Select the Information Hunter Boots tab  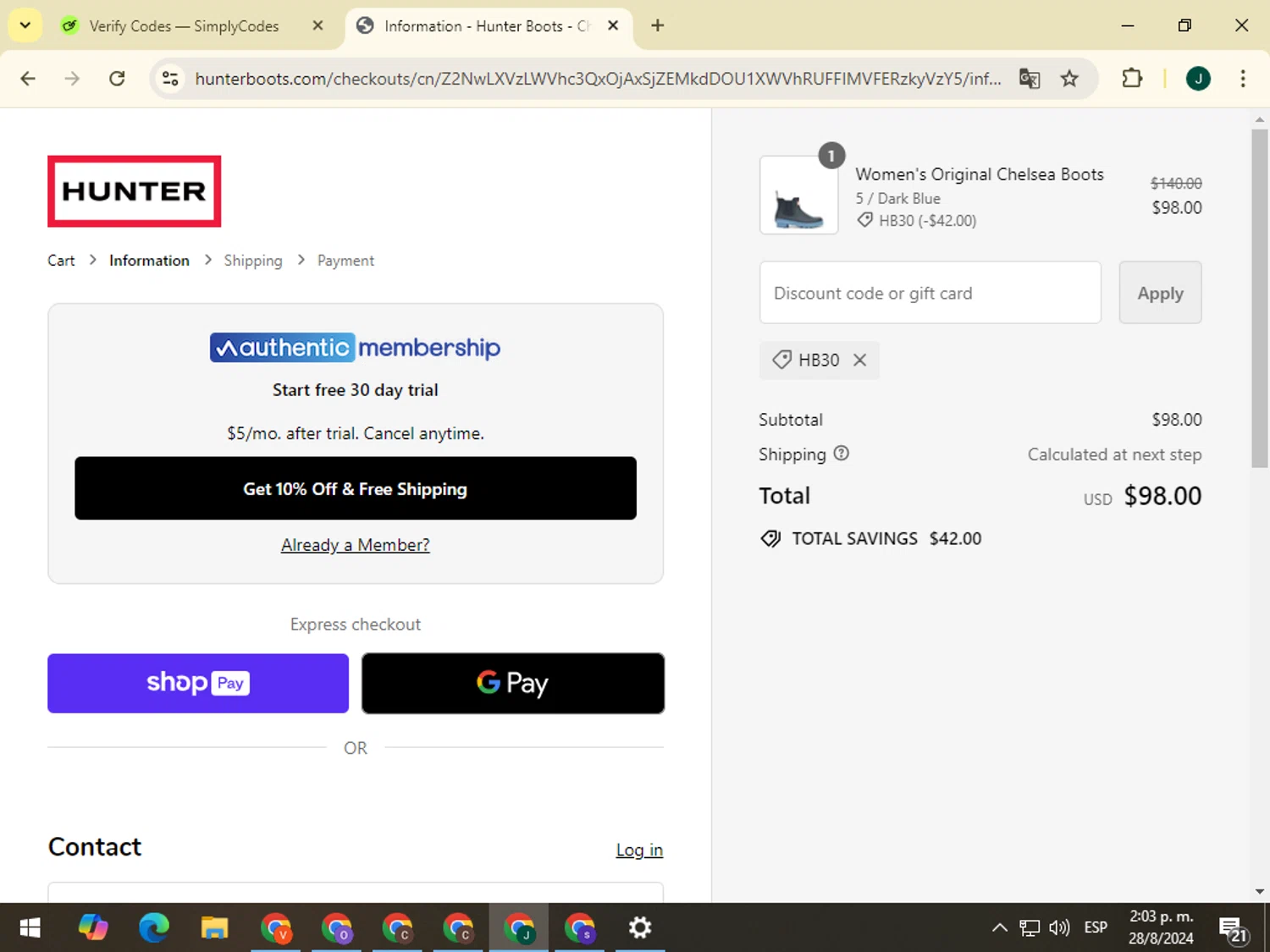[x=487, y=25]
